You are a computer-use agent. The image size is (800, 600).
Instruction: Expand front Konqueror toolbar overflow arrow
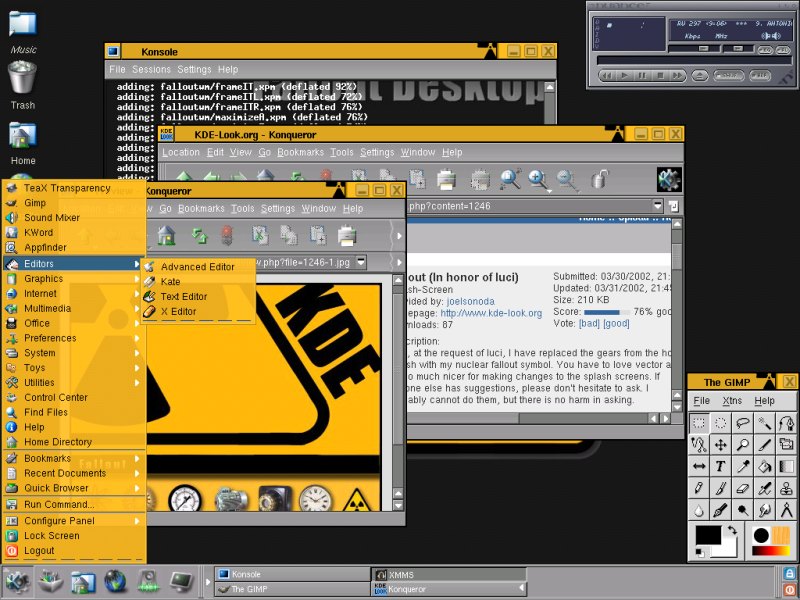click(x=399, y=236)
